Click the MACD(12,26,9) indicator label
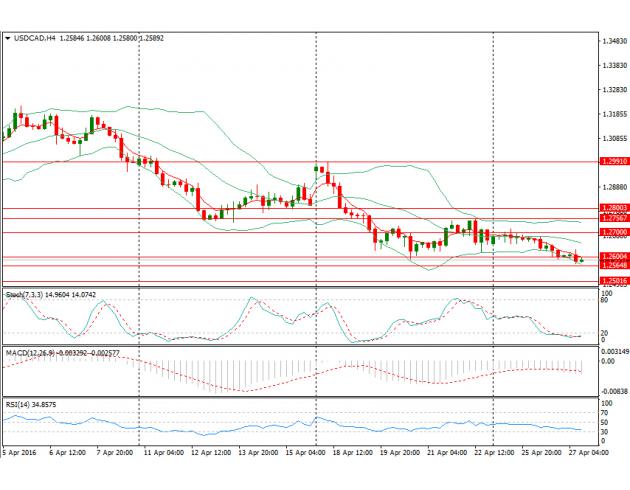630x490 pixels. (32, 353)
